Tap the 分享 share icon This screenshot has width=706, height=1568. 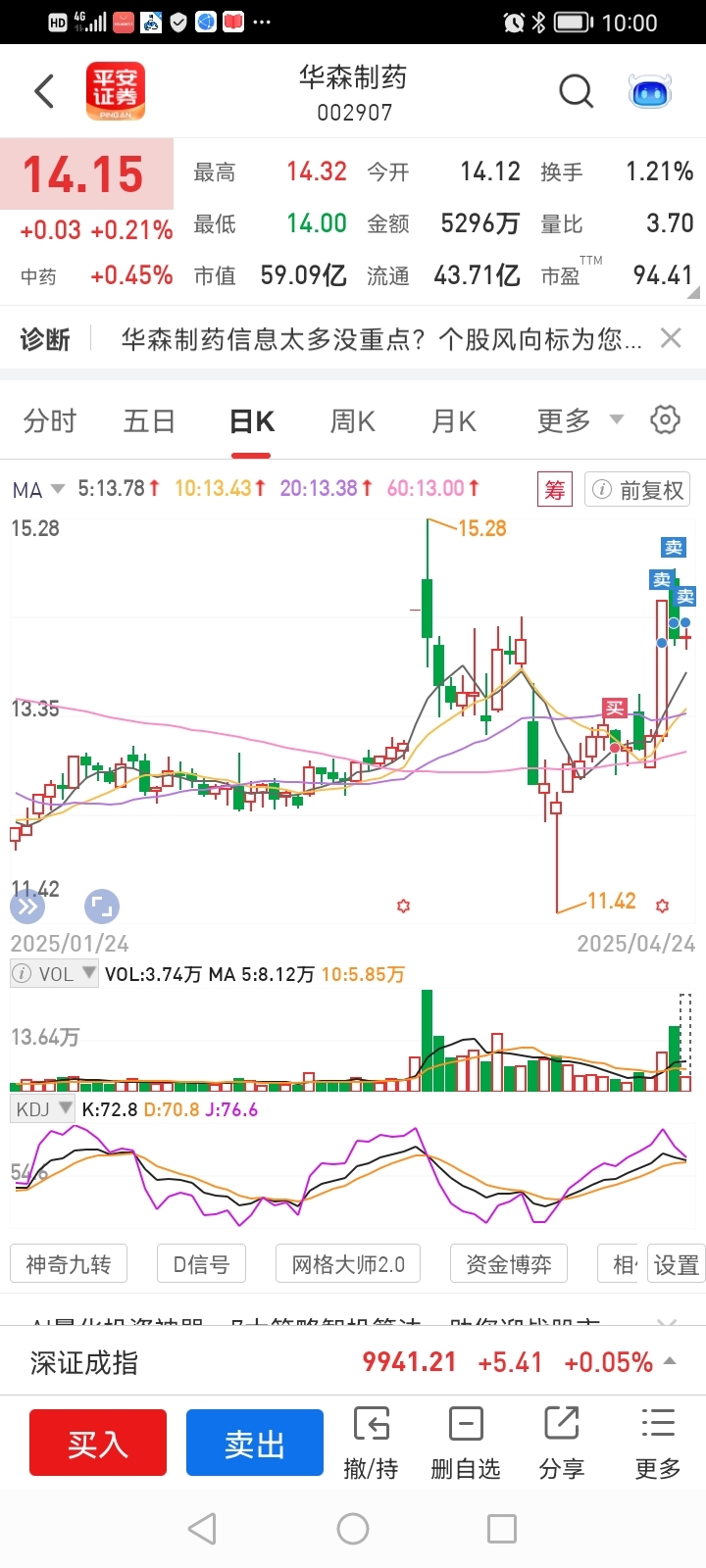[x=562, y=1443]
